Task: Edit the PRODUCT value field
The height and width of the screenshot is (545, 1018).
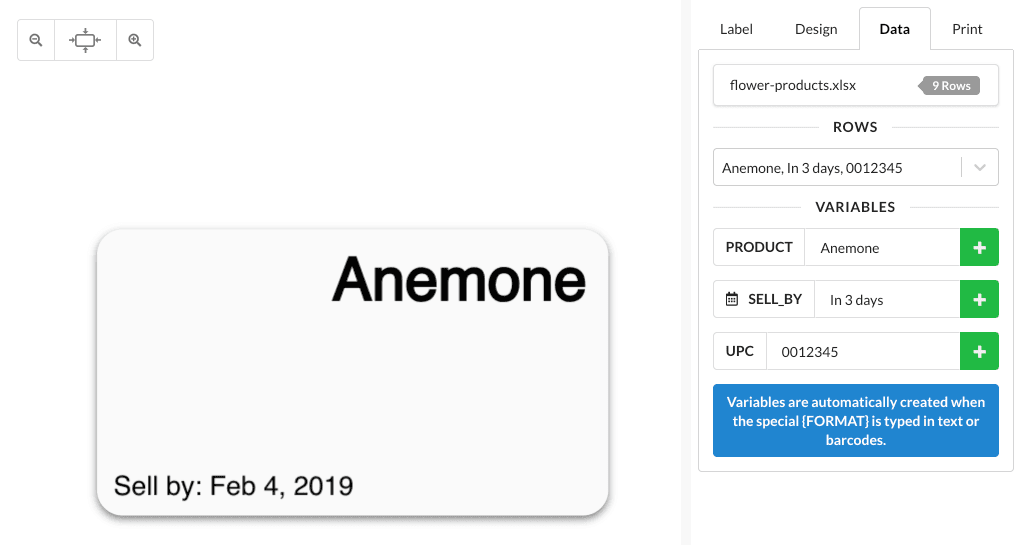Action: click(x=882, y=247)
